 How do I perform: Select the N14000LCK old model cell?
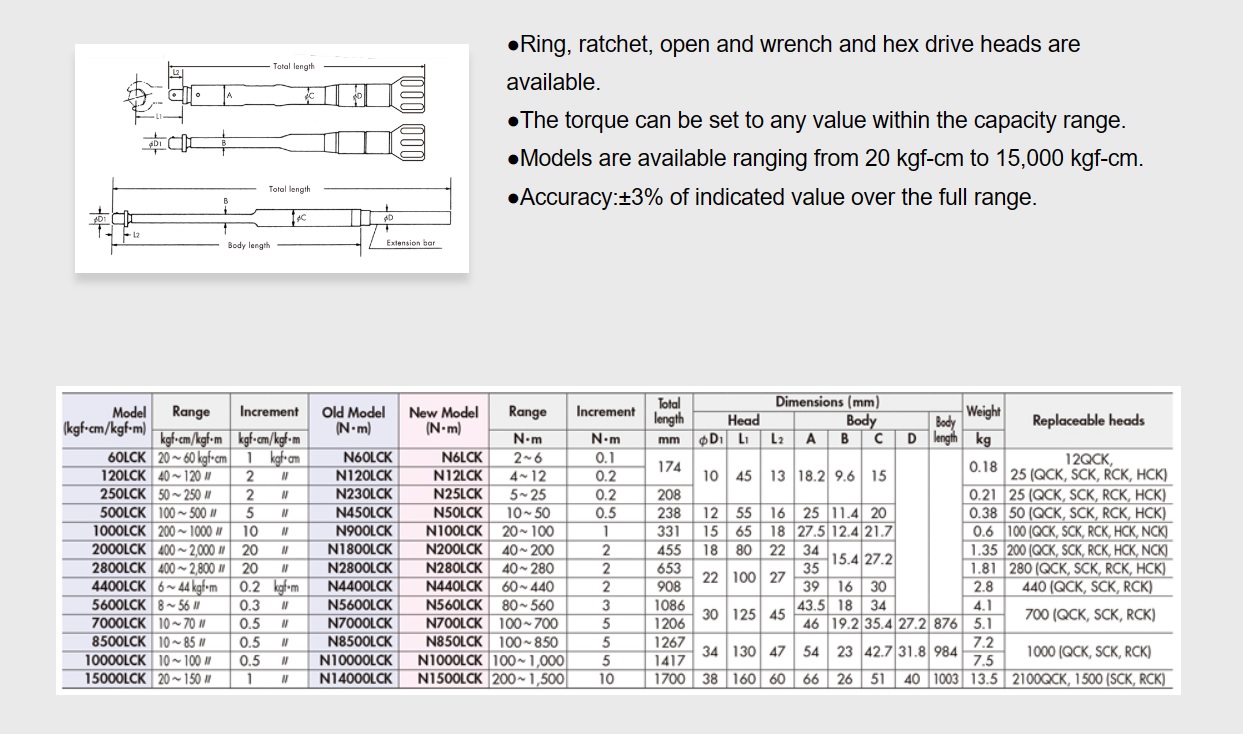tap(356, 678)
